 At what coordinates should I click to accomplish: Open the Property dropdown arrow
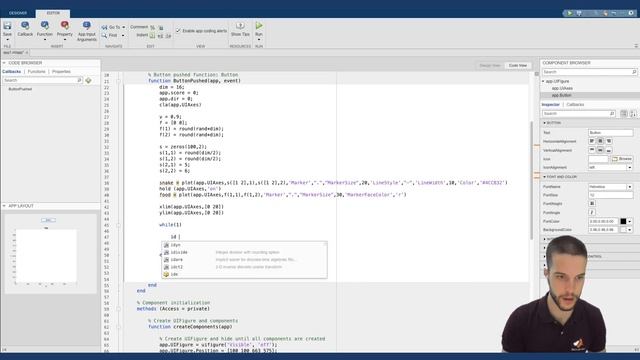(x=64, y=40)
